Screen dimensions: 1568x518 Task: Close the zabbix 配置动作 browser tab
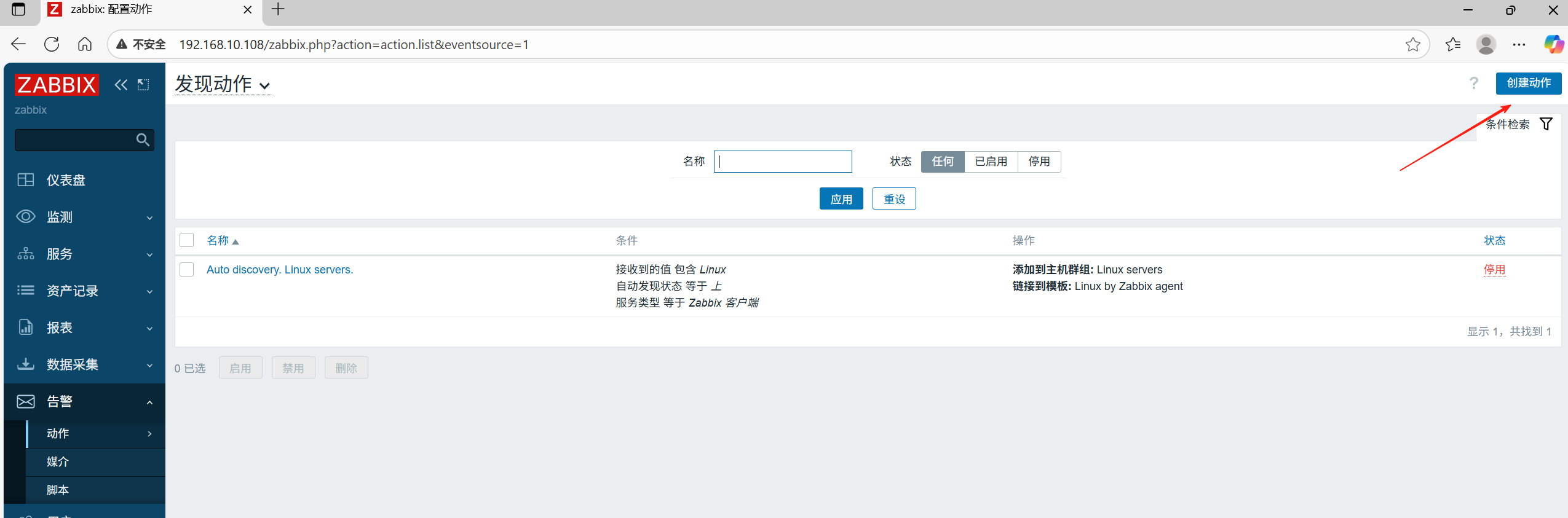click(x=247, y=10)
